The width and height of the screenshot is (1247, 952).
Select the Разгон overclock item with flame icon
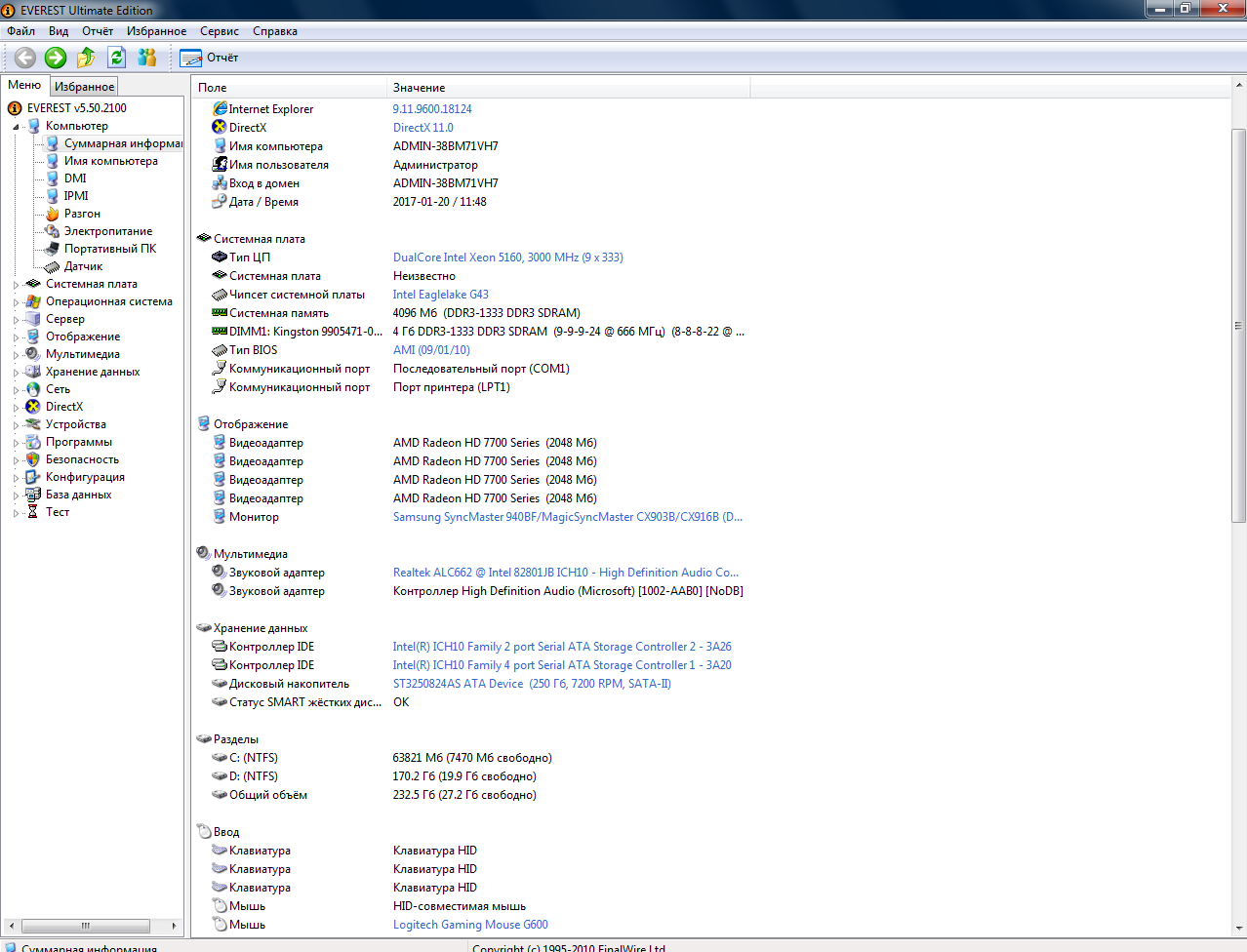click(x=82, y=214)
